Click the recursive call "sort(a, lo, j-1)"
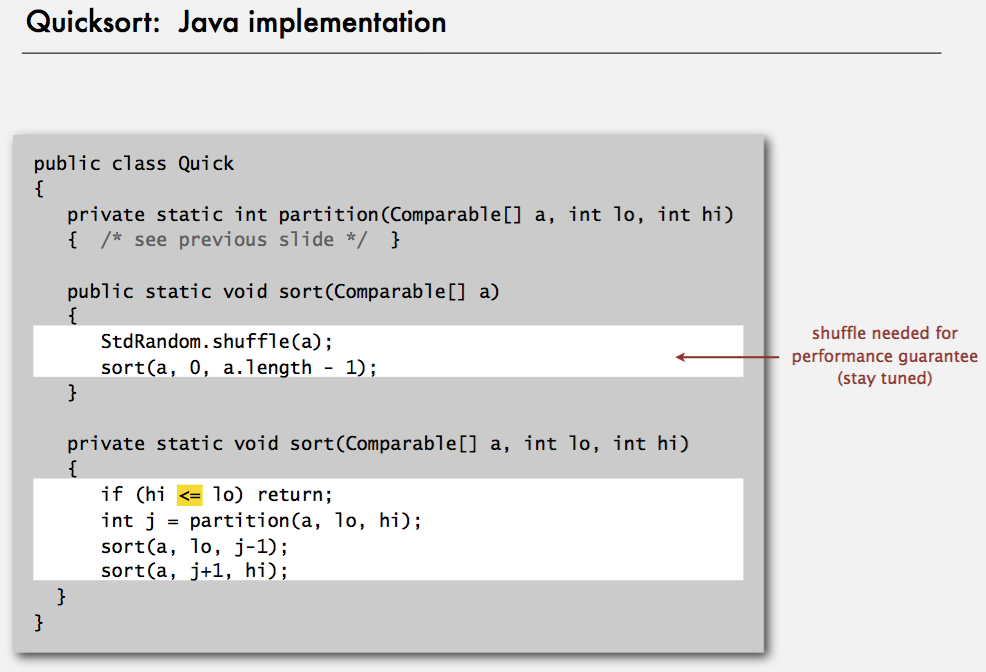 [x=194, y=546]
